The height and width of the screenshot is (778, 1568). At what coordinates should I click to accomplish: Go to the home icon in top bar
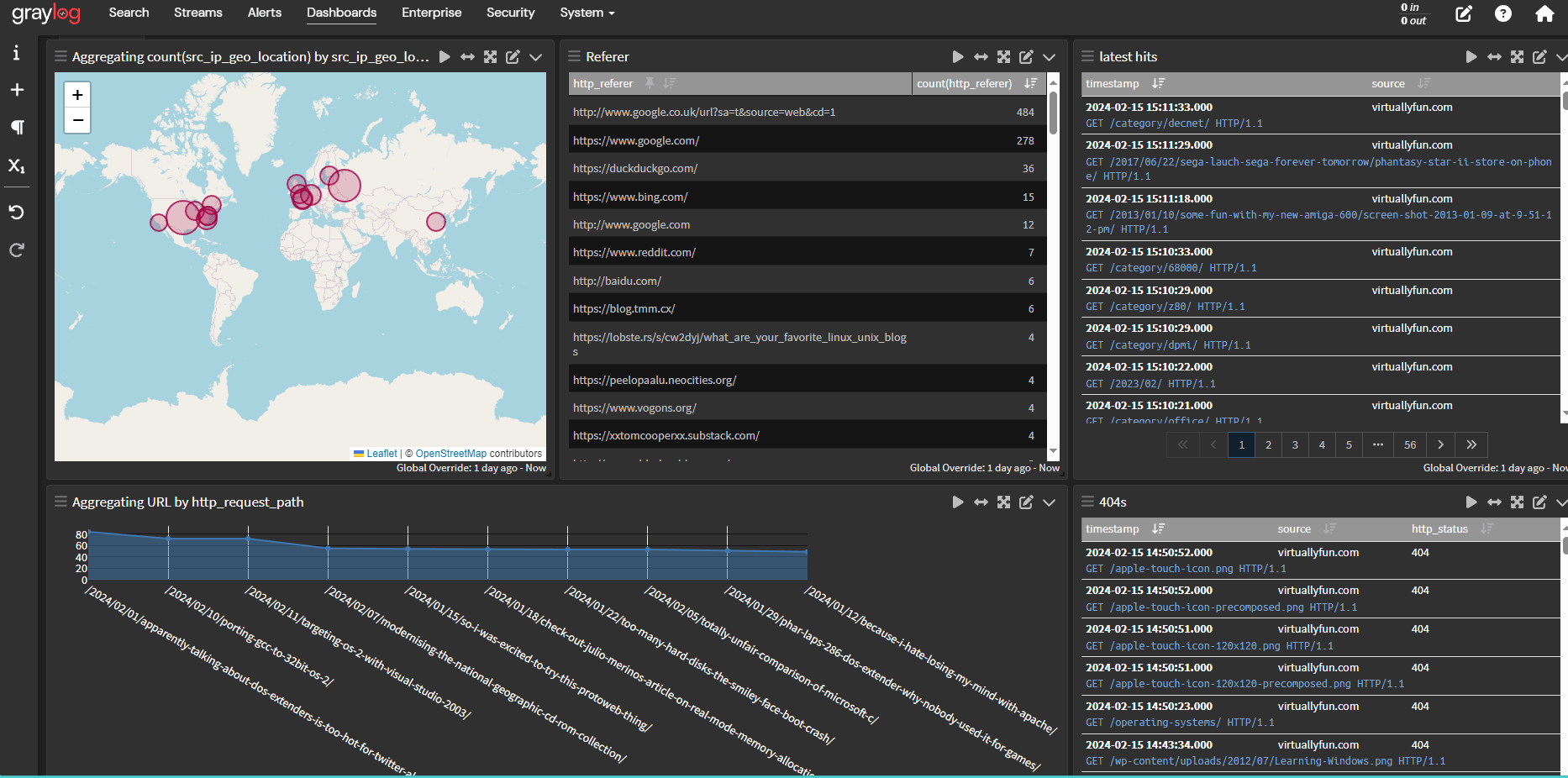(1544, 13)
